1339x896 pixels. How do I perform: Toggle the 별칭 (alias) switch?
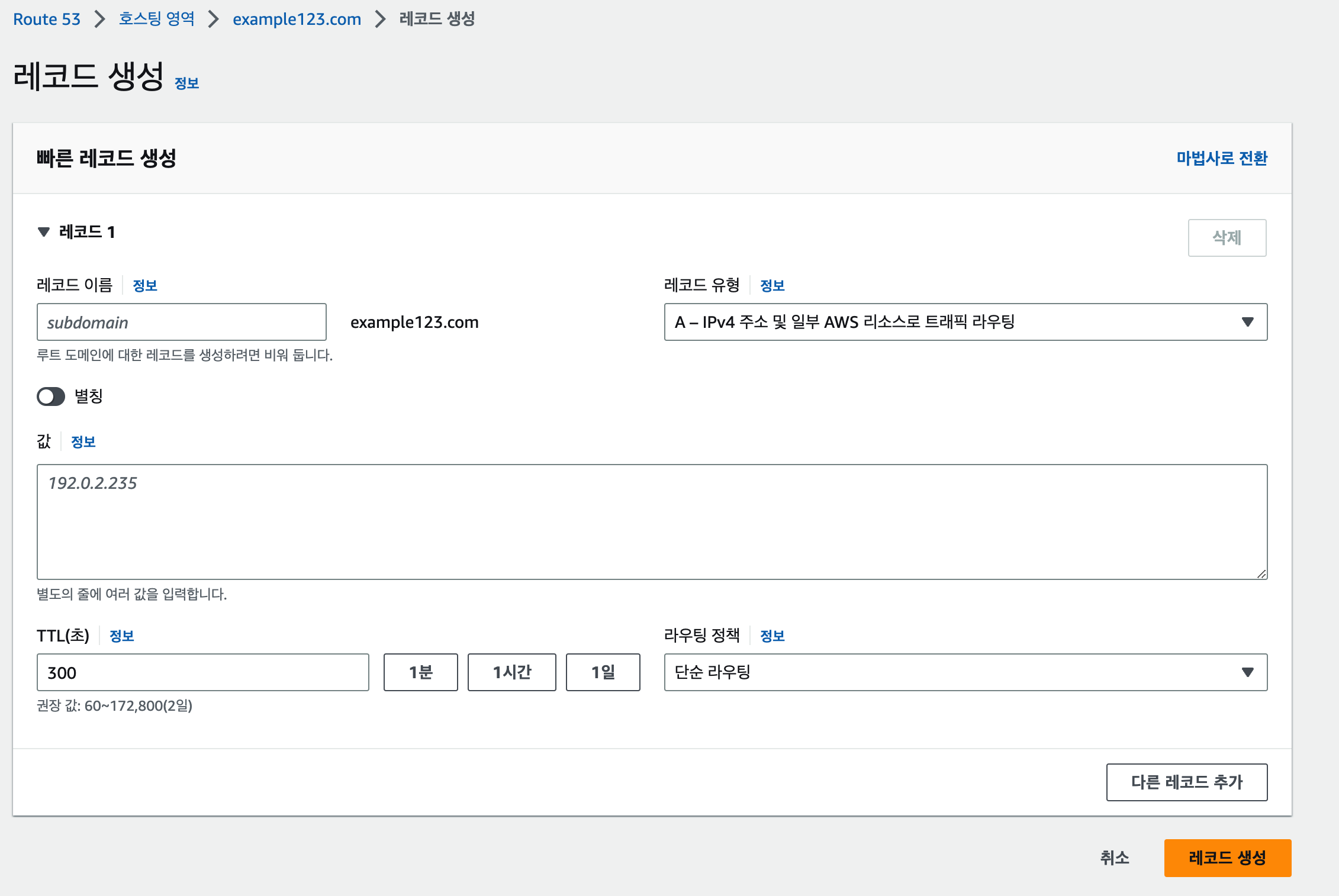pyautogui.click(x=51, y=397)
